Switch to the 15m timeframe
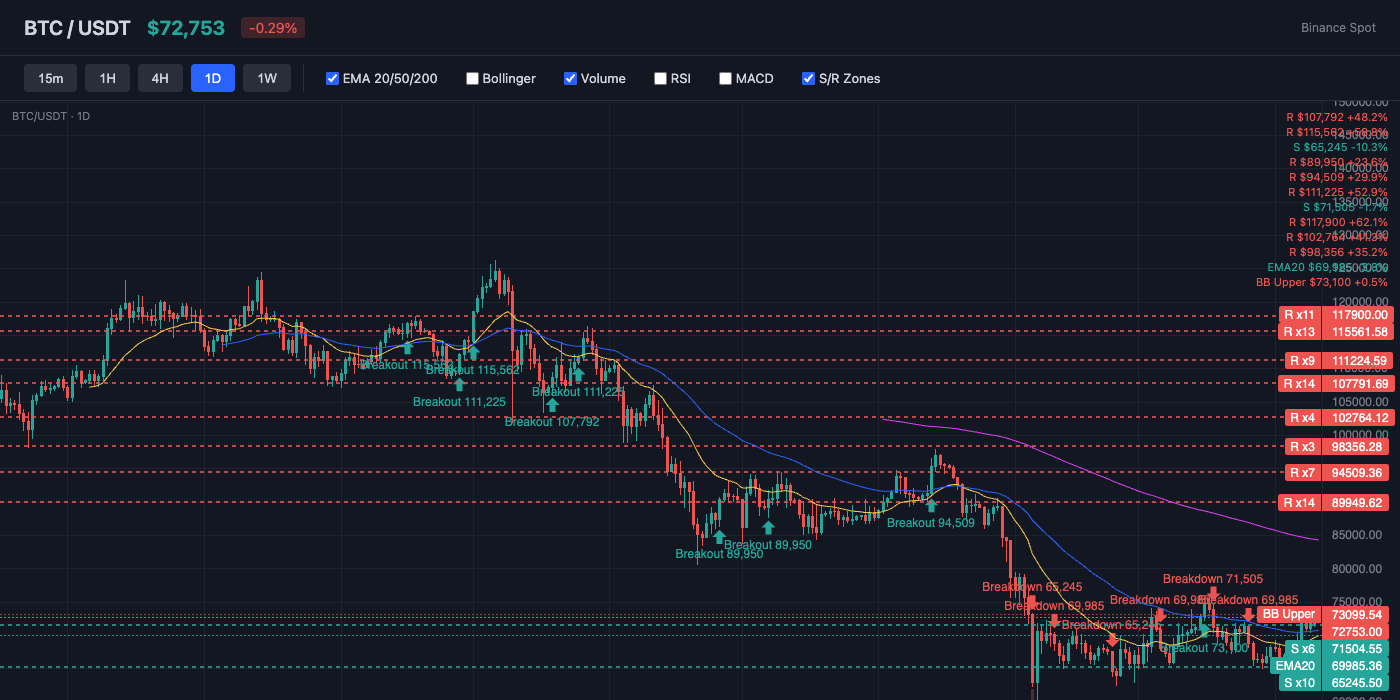Image resolution: width=1400 pixels, height=700 pixels. pyautogui.click(x=50, y=77)
